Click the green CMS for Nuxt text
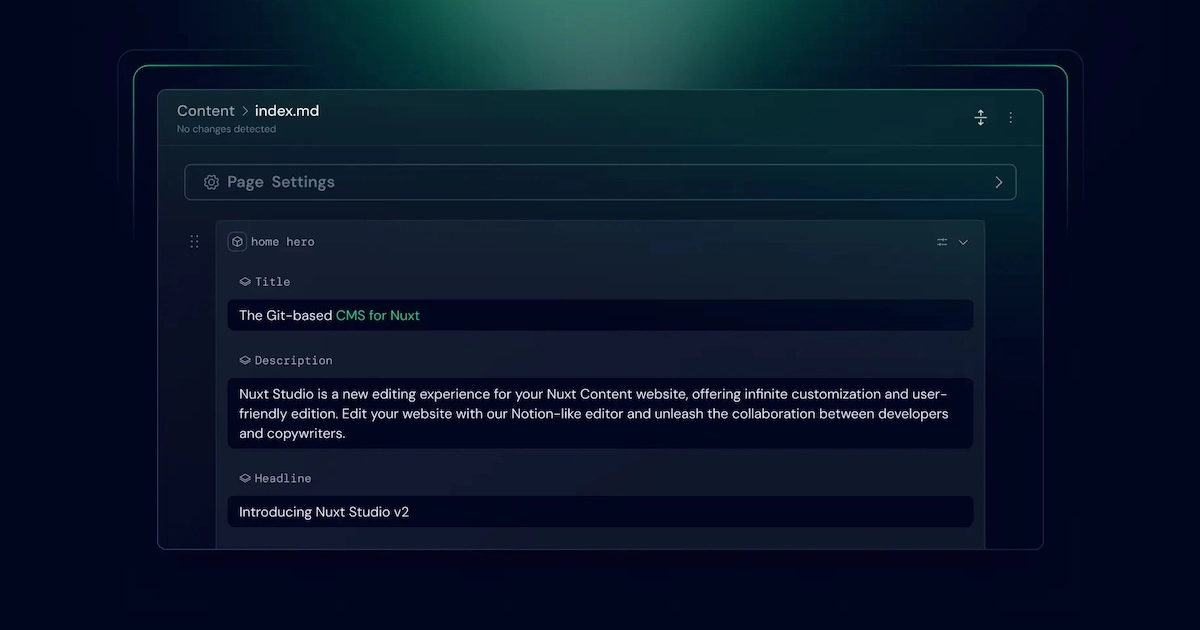This screenshot has width=1200, height=630. (x=378, y=315)
